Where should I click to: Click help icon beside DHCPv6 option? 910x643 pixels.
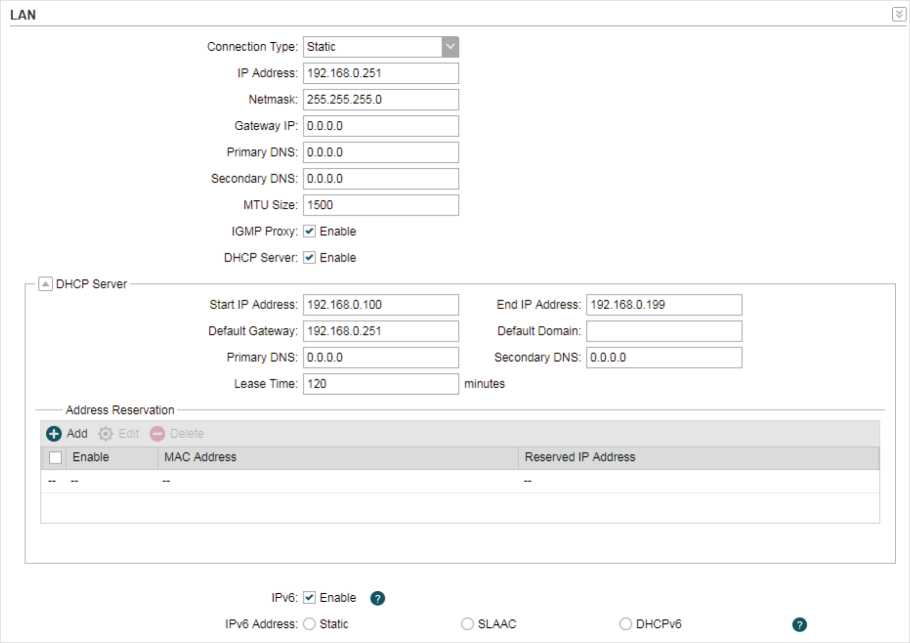(x=799, y=624)
